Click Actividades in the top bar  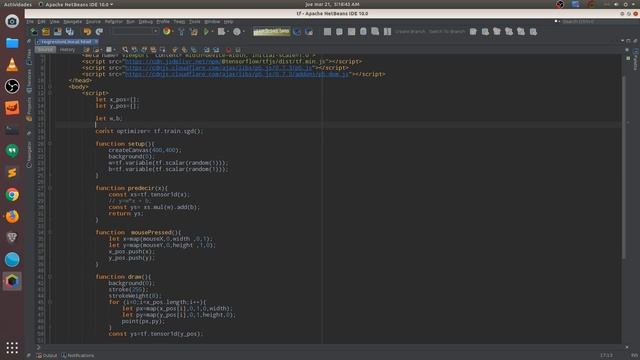(18, 4)
